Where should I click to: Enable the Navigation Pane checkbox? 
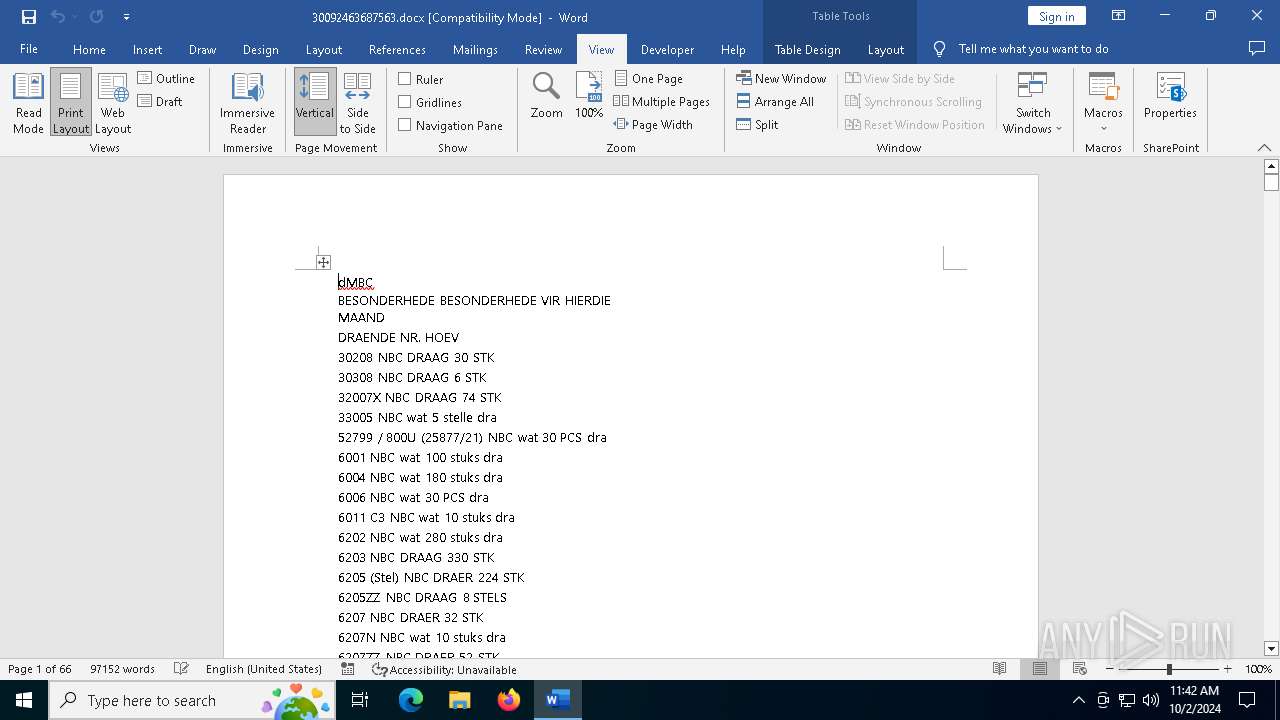pos(450,125)
